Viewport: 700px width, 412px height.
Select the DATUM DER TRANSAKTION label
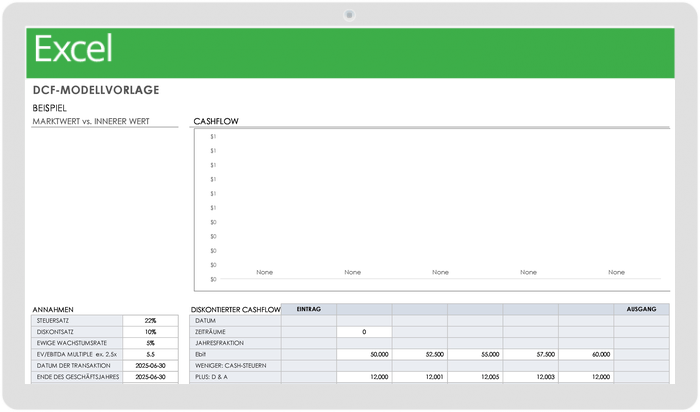pyautogui.click(x=77, y=365)
